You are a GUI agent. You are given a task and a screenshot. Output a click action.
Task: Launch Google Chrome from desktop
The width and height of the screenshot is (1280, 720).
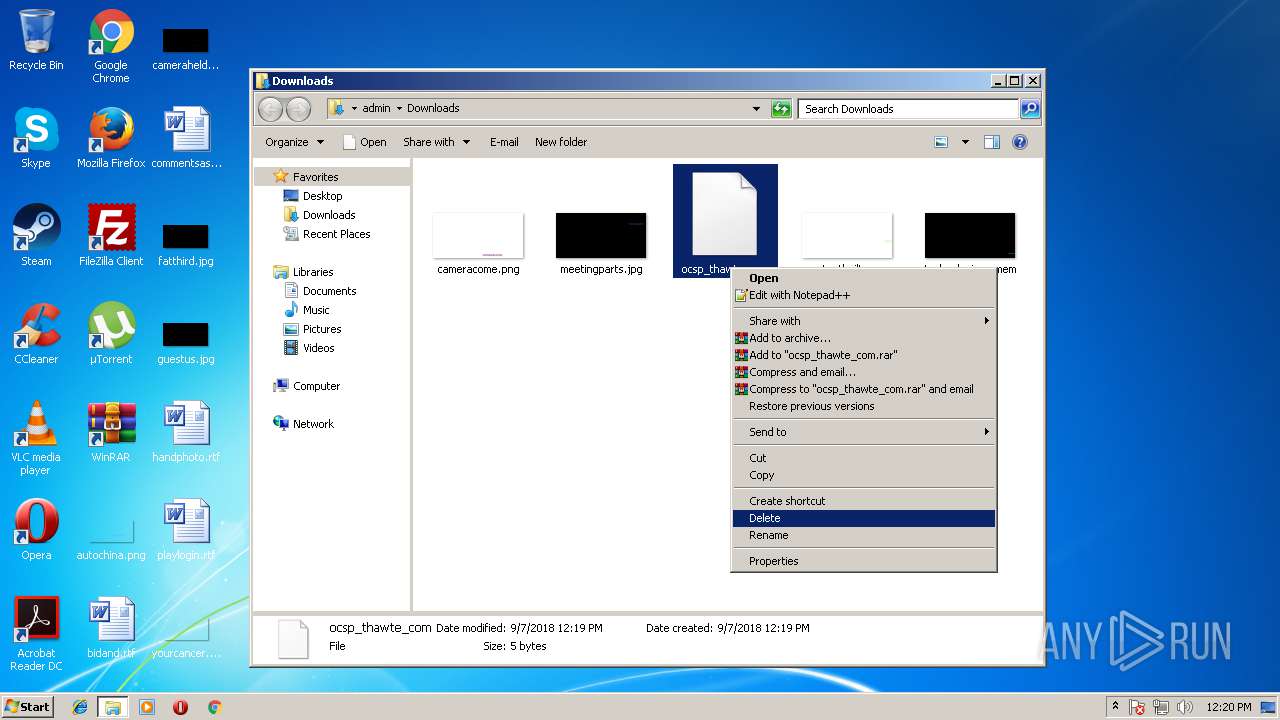click(x=111, y=46)
